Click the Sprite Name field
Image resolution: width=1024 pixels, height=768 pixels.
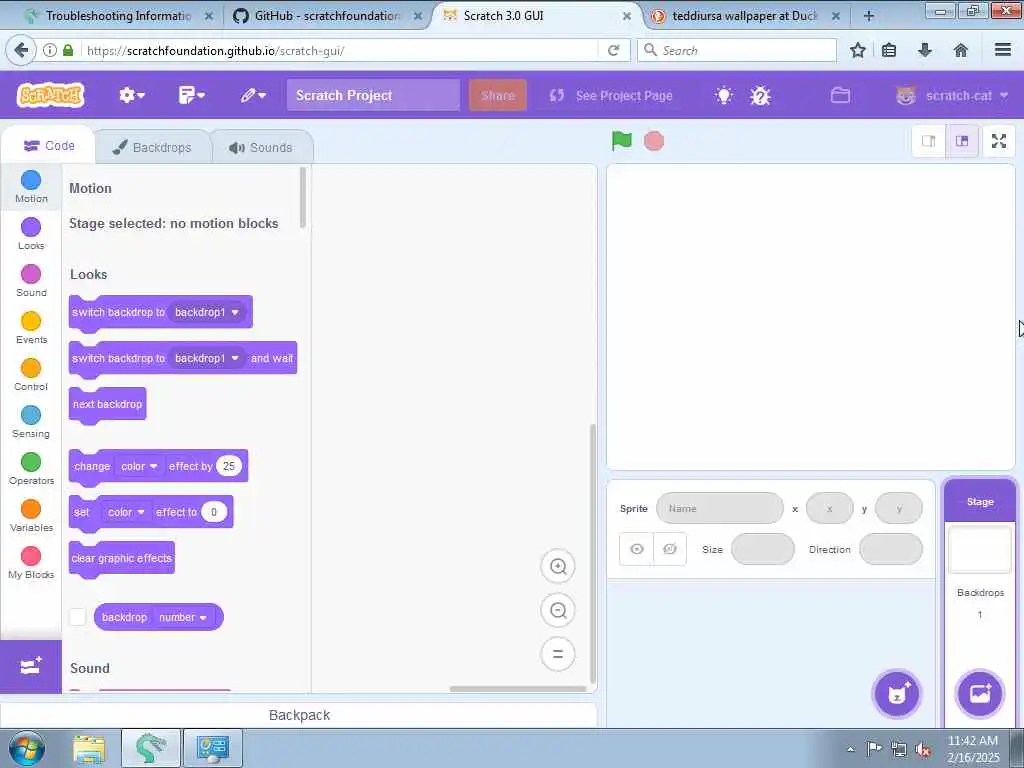coord(720,508)
